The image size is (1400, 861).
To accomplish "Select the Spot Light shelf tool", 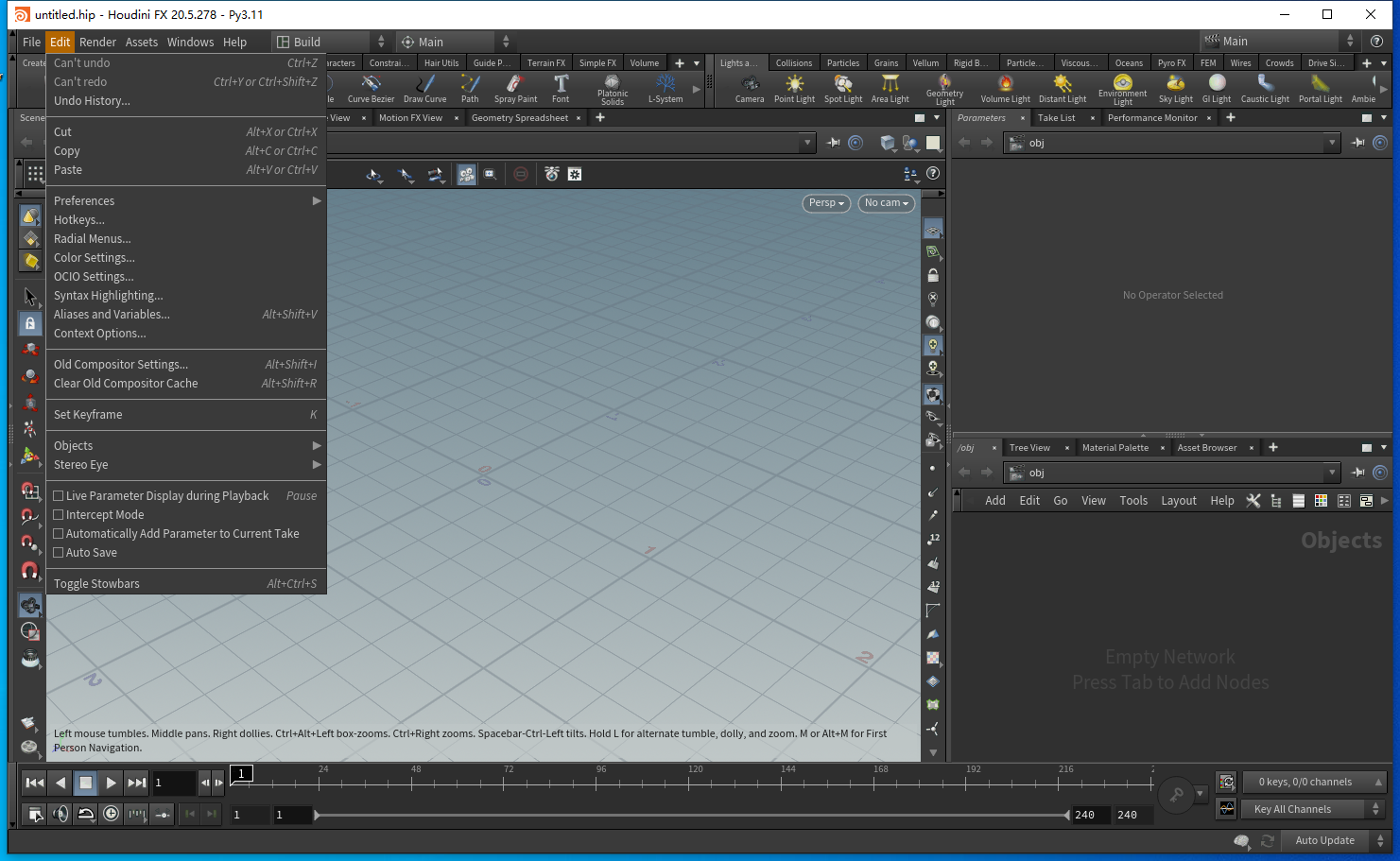I will (843, 89).
